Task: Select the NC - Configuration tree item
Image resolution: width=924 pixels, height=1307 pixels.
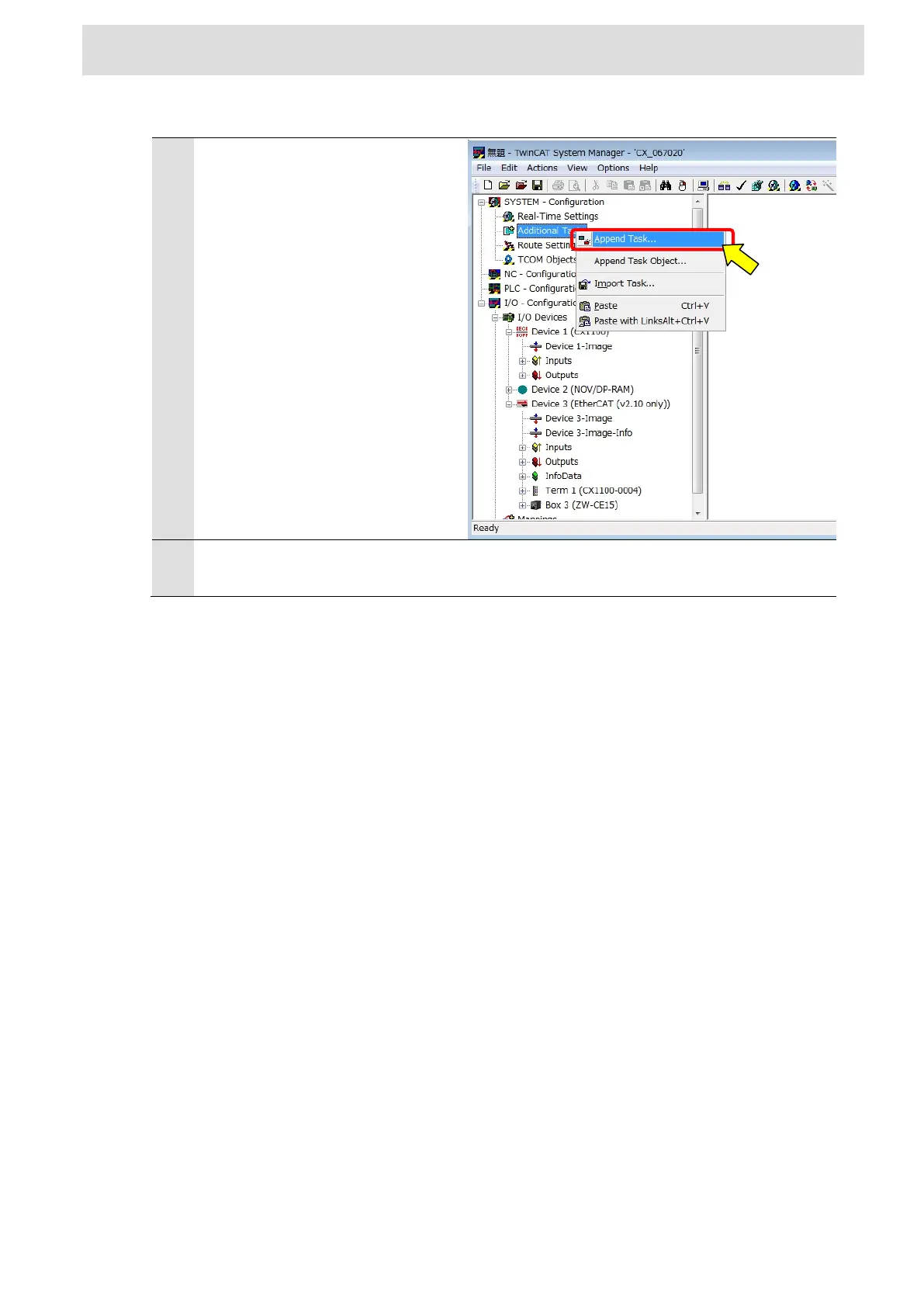Action: [x=539, y=275]
